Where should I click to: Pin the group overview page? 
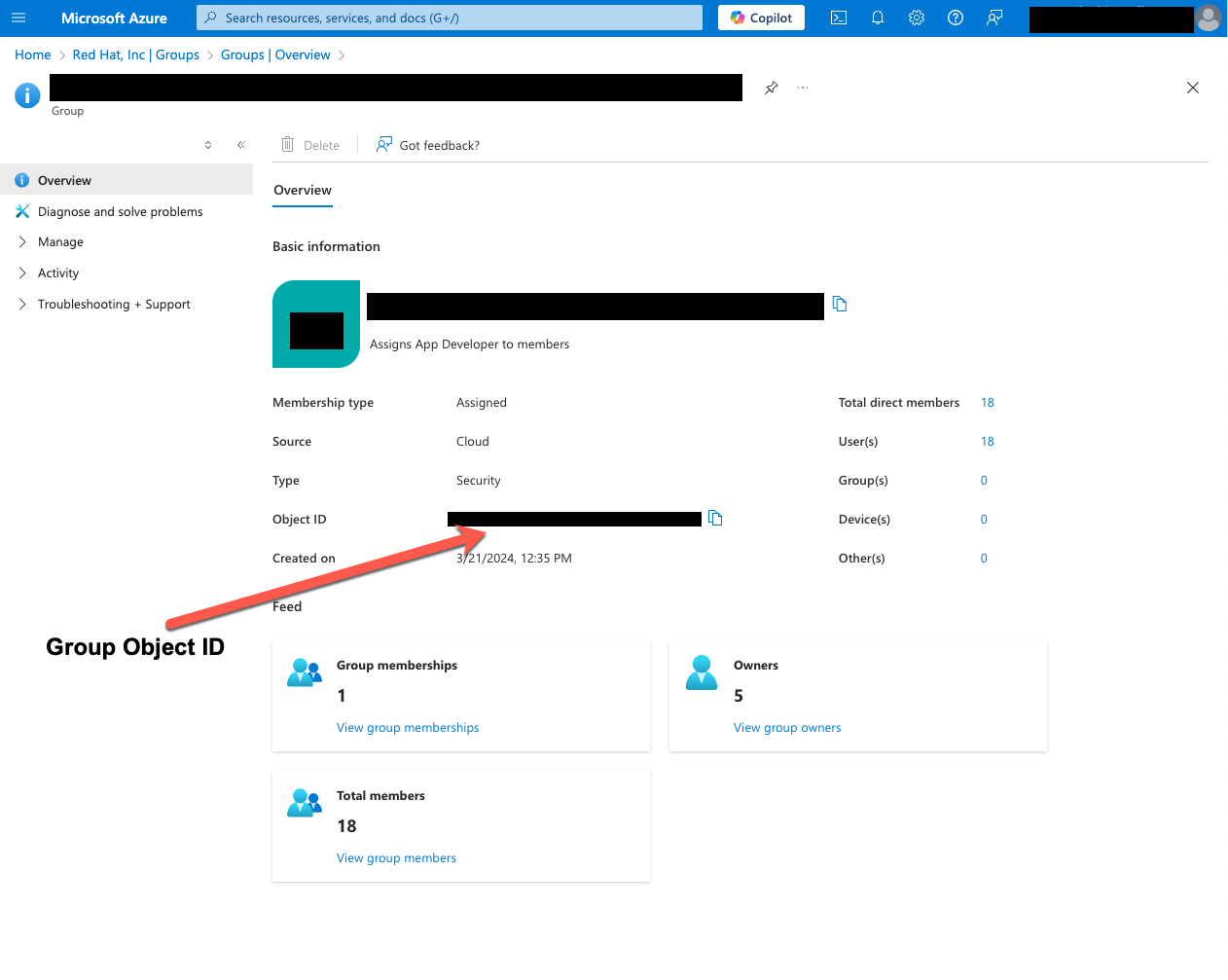click(771, 88)
